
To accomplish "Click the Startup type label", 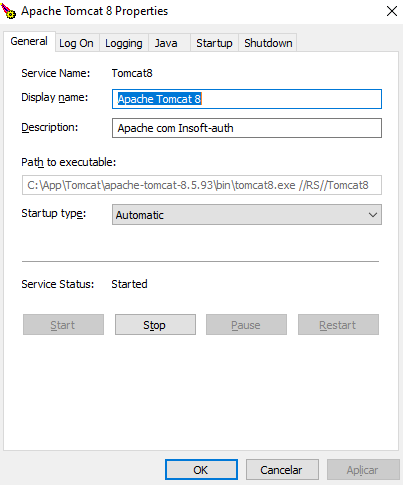I will point(54,213).
